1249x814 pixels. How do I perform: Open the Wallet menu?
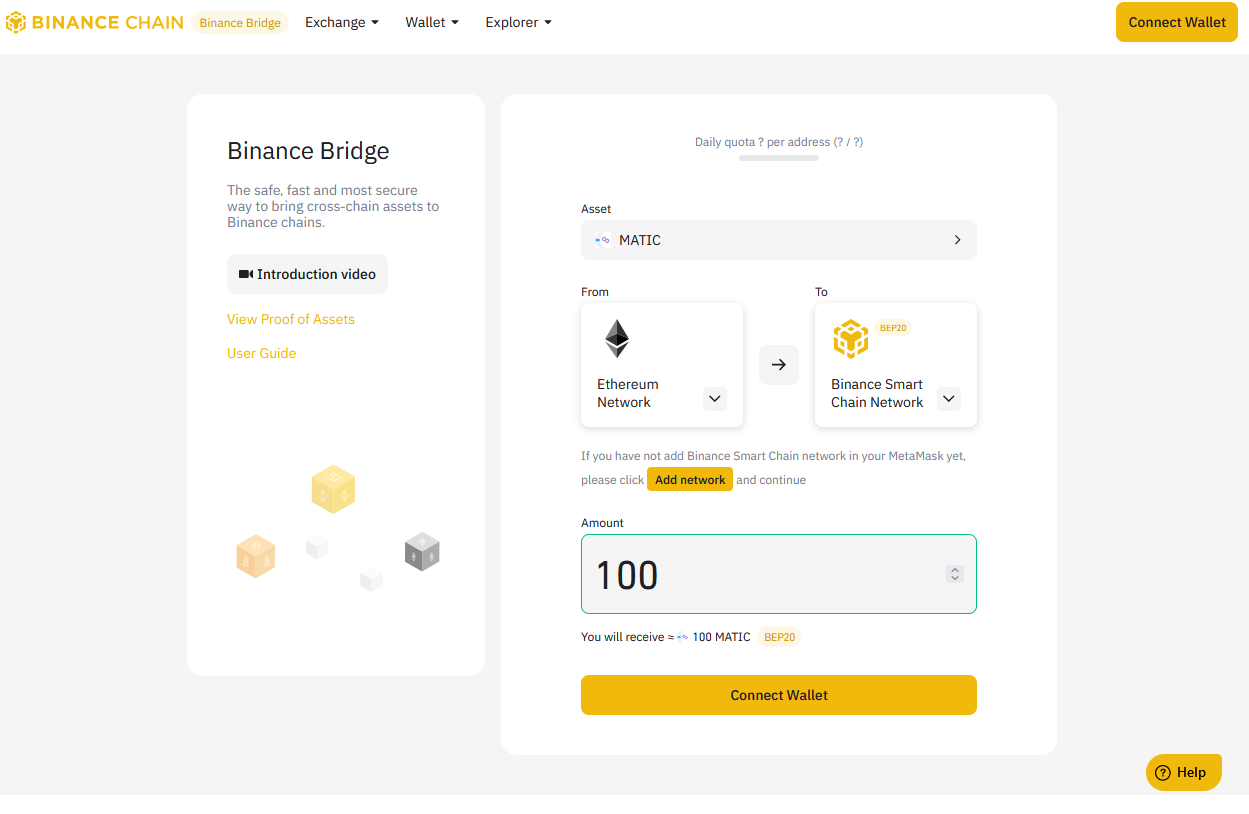(431, 22)
